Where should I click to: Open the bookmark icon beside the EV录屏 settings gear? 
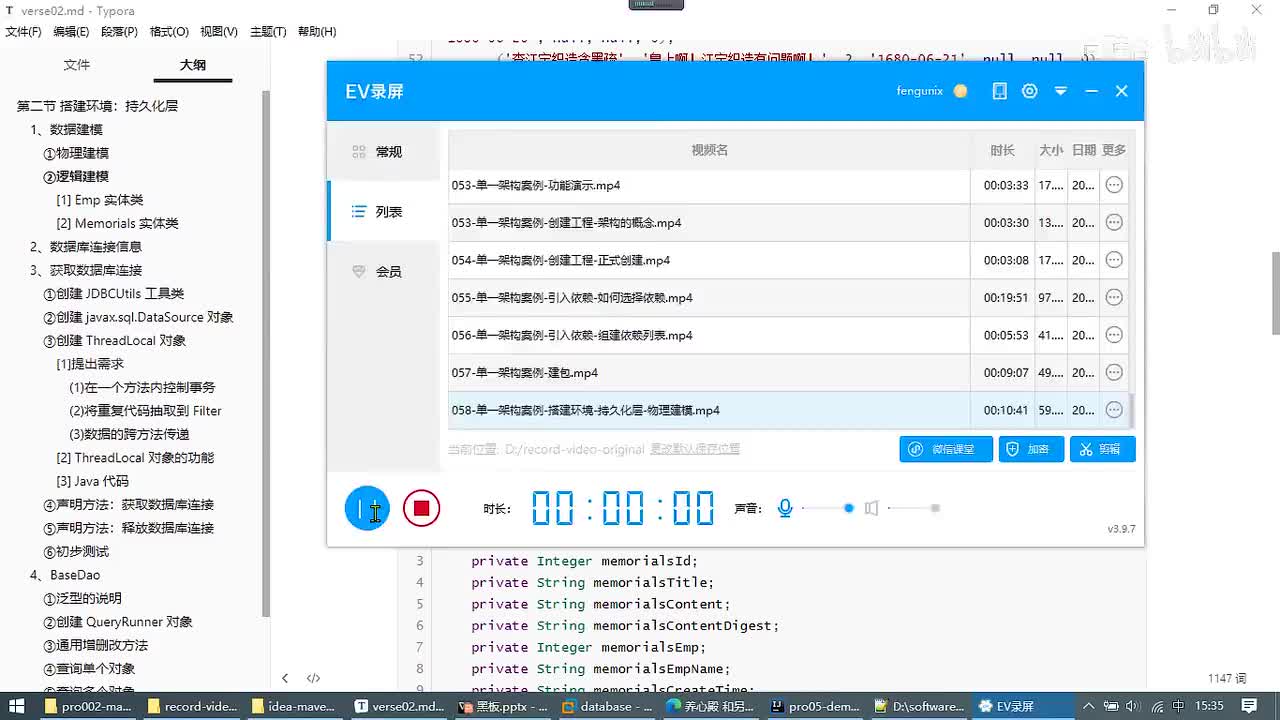coord(999,91)
